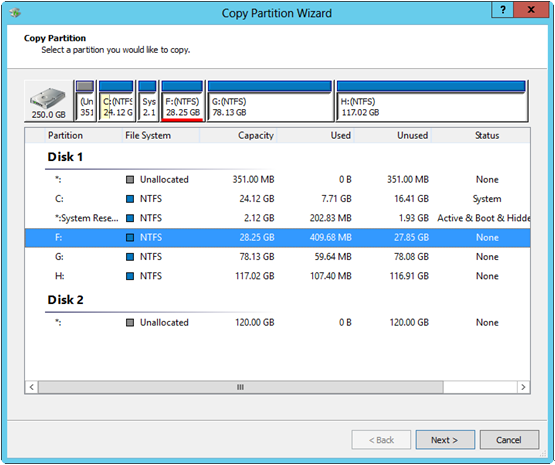Select the H: partition row
The width and height of the screenshot is (555, 465).
click(x=278, y=276)
